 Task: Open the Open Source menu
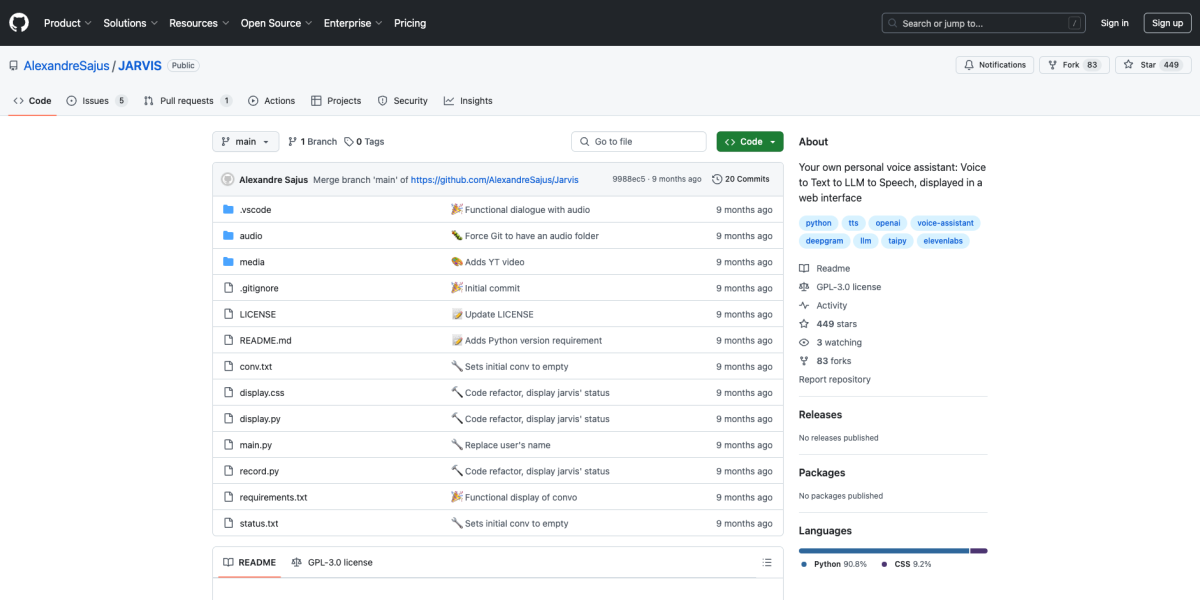coord(273,23)
